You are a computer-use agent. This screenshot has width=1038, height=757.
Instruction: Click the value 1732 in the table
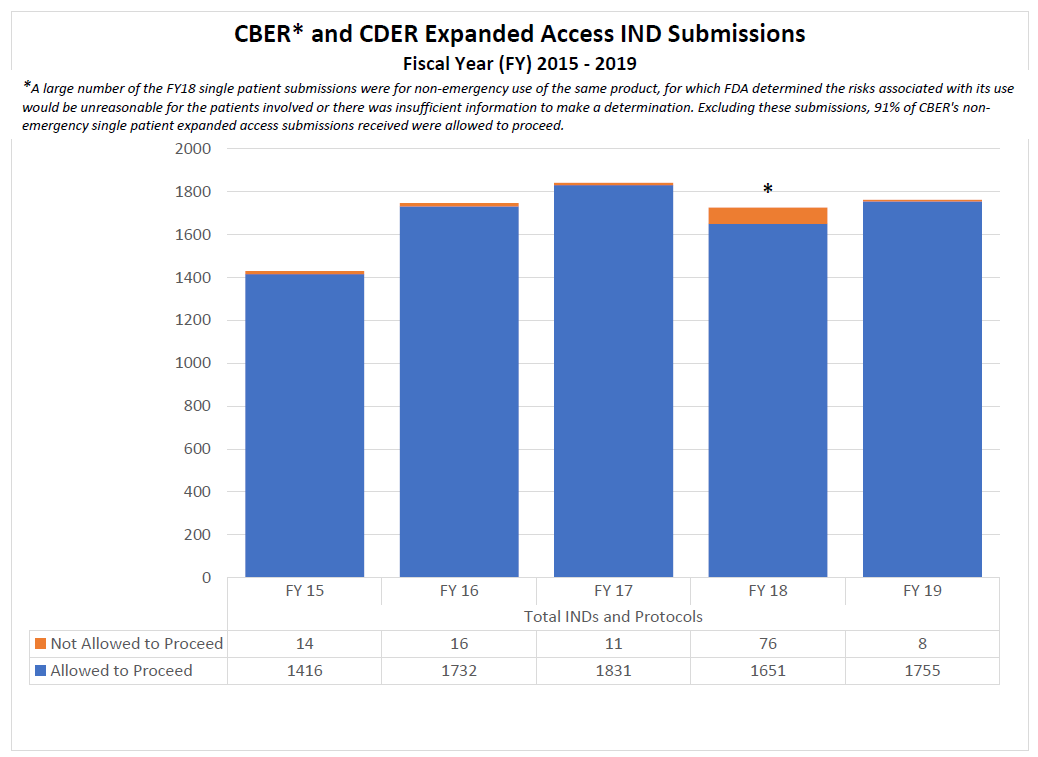(x=459, y=671)
